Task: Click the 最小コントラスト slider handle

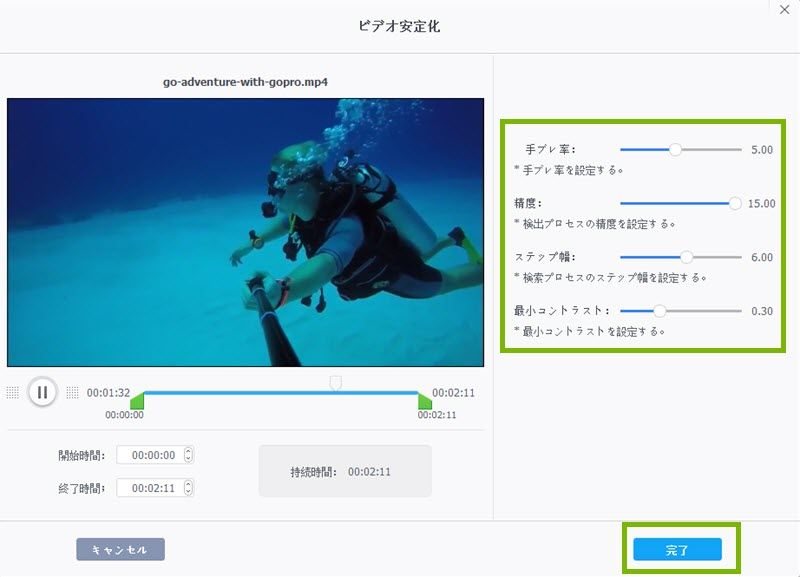Action: pyautogui.click(x=659, y=311)
